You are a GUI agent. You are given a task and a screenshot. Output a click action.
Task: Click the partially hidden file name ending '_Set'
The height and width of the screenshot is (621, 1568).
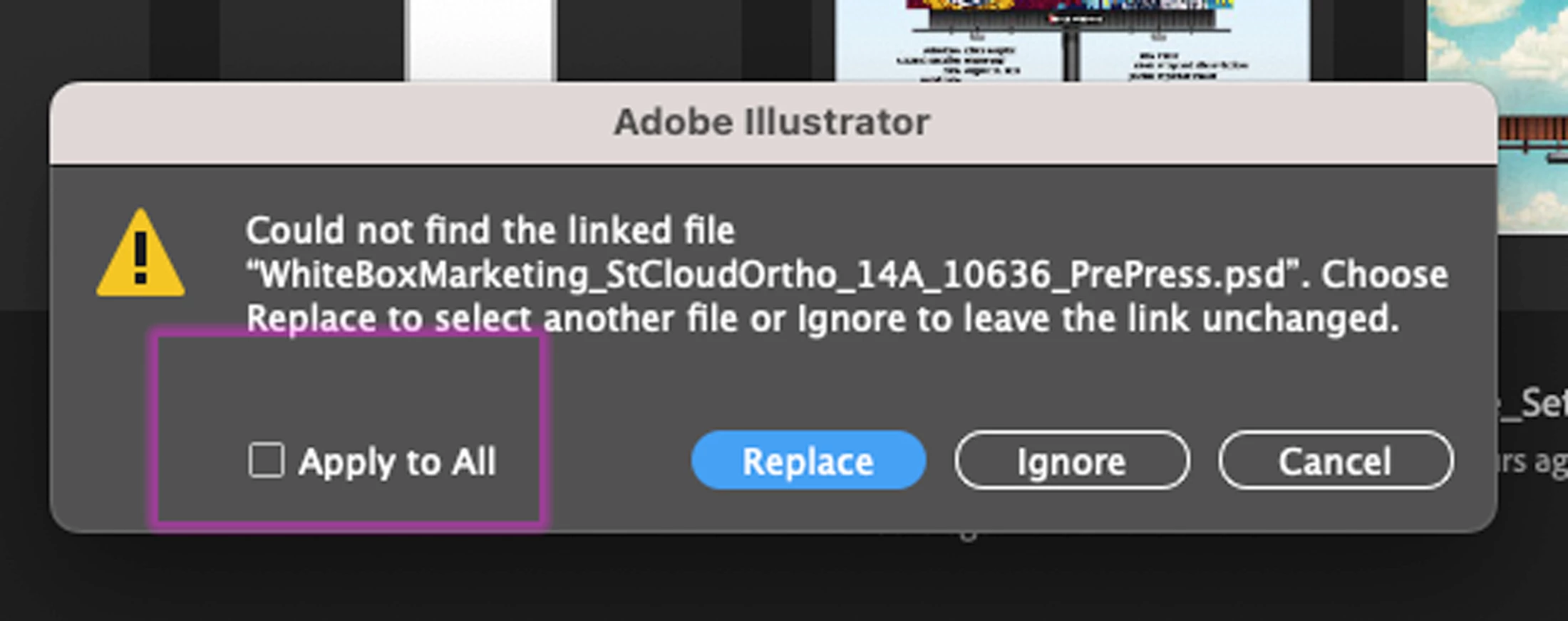(1532, 404)
